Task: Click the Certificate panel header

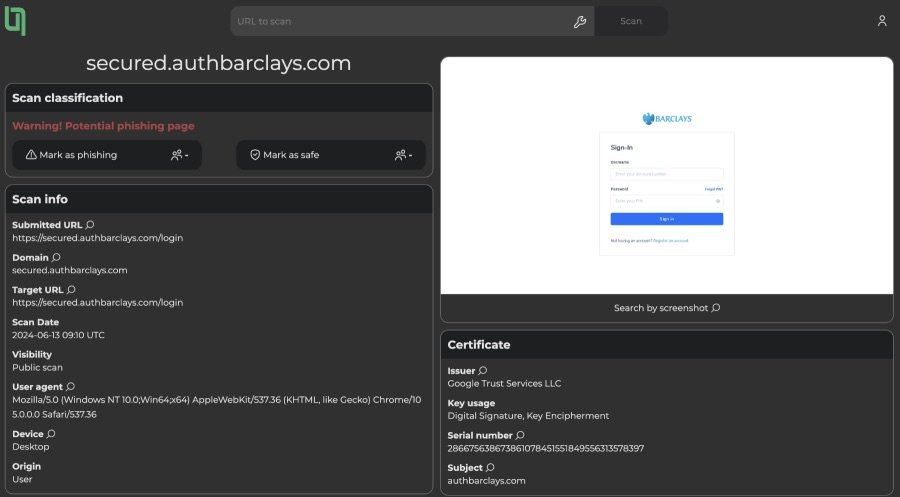Action: [x=666, y=345]
